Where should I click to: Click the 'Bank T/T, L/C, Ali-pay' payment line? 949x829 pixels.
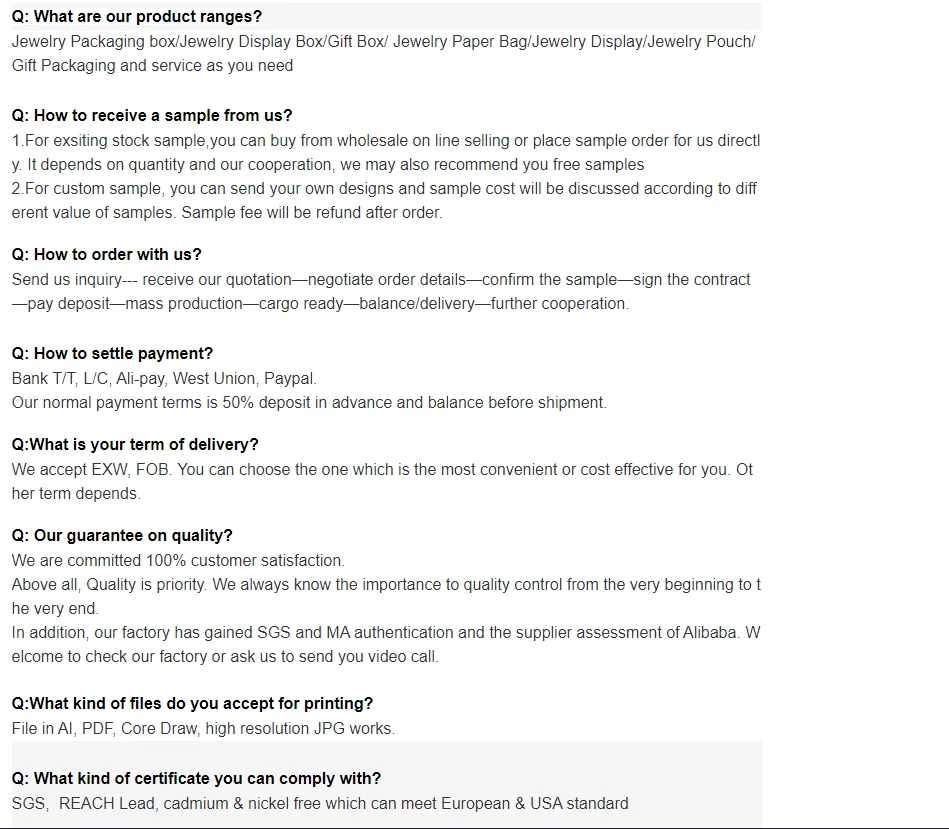pyautogui.click(x=164, y=379)
